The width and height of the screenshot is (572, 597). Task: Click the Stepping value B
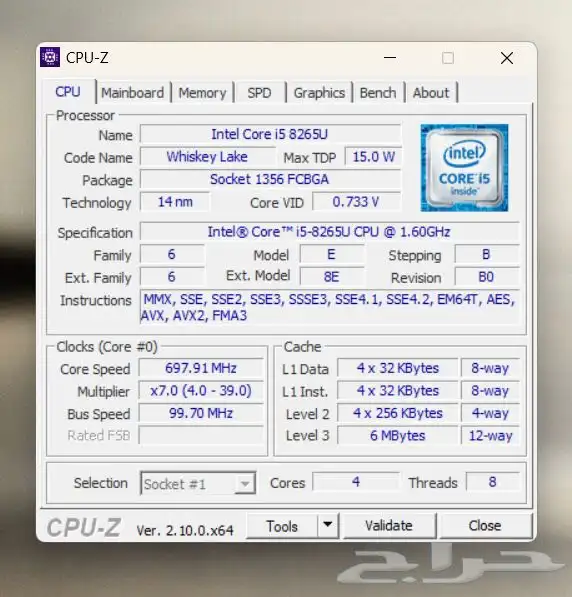point(486,254)
